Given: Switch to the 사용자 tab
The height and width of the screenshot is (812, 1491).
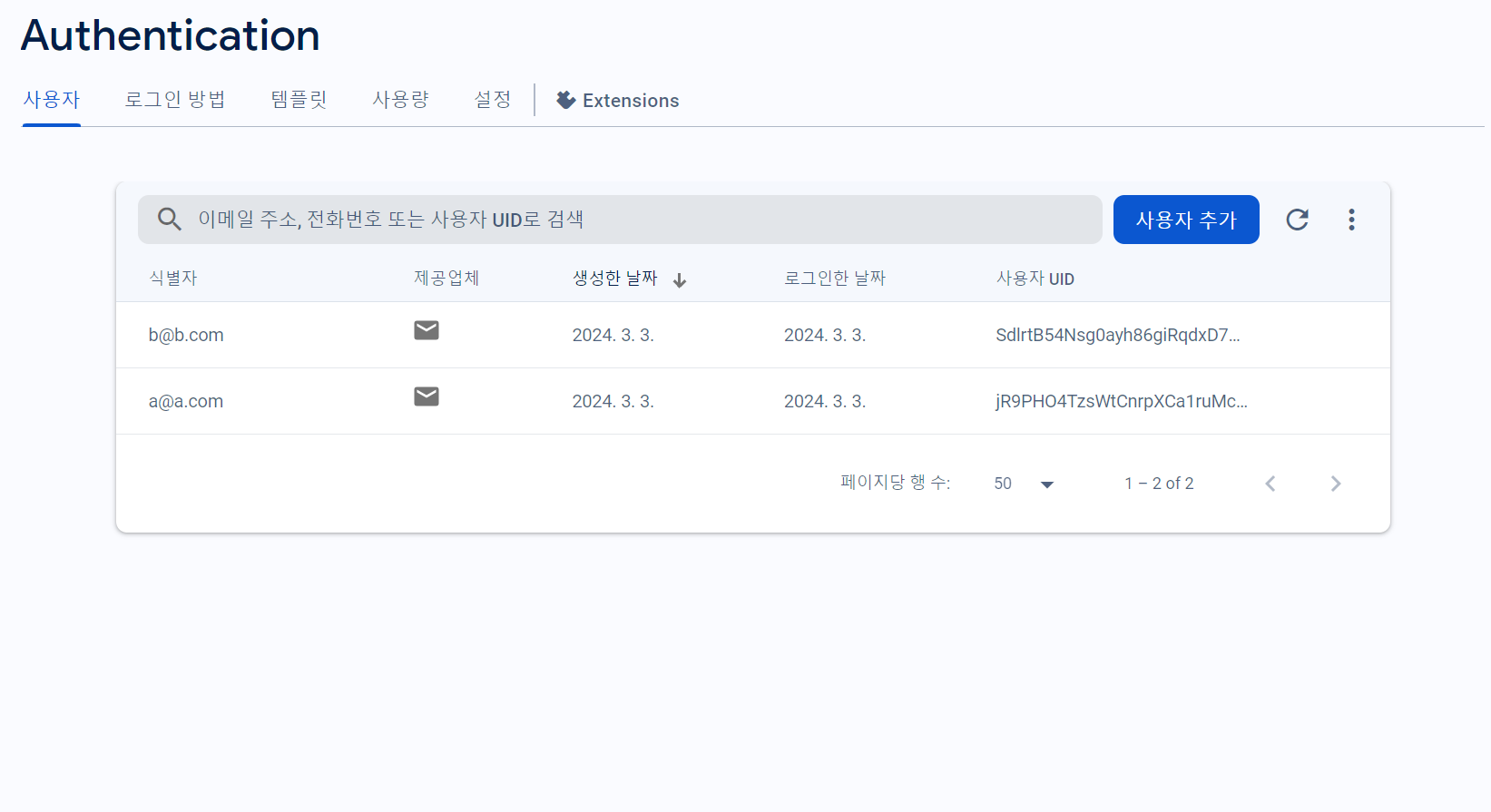Looking at the screenshot, I should (x=52, y=100).
